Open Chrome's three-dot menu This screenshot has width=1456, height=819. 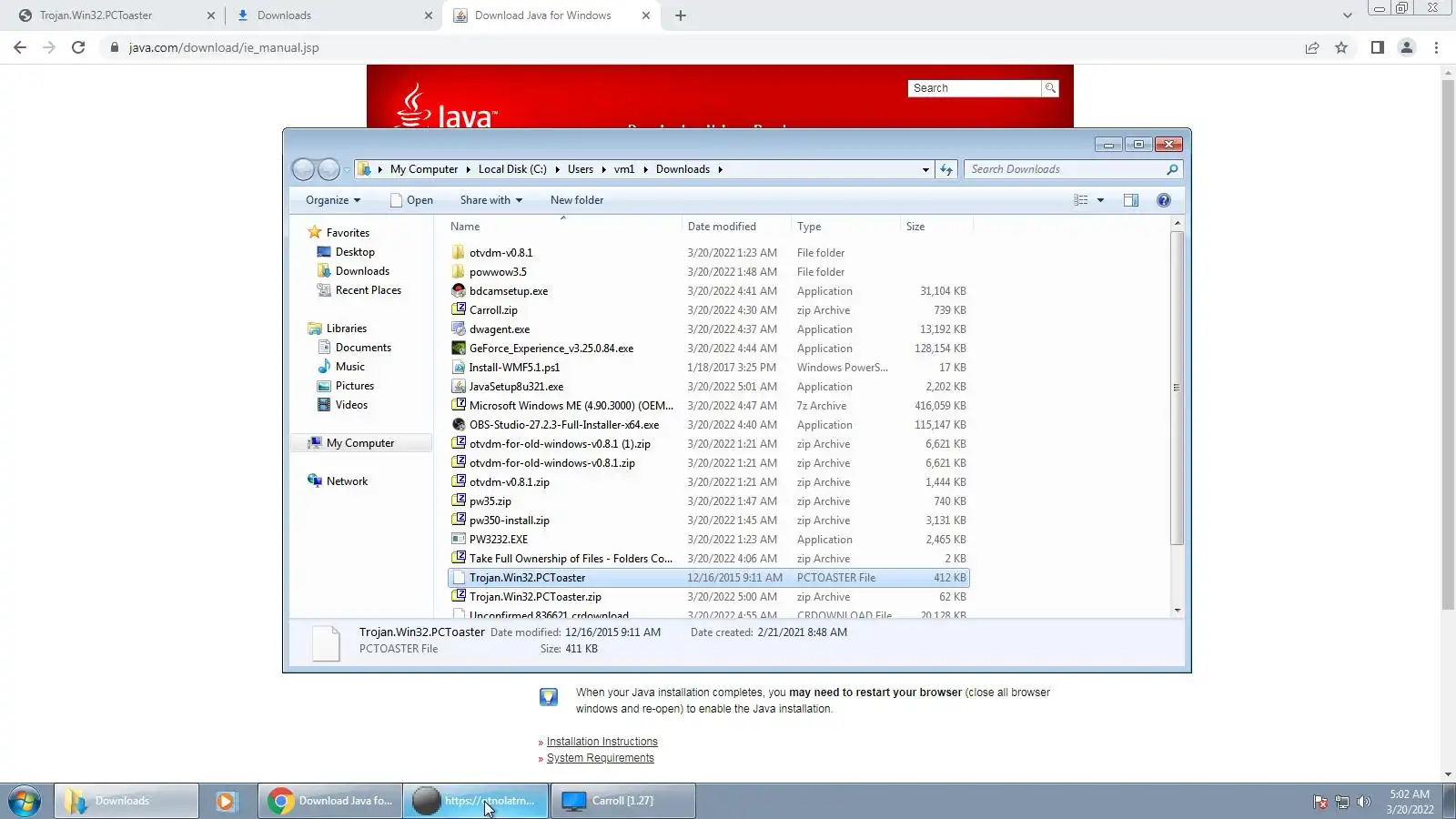1437,47
